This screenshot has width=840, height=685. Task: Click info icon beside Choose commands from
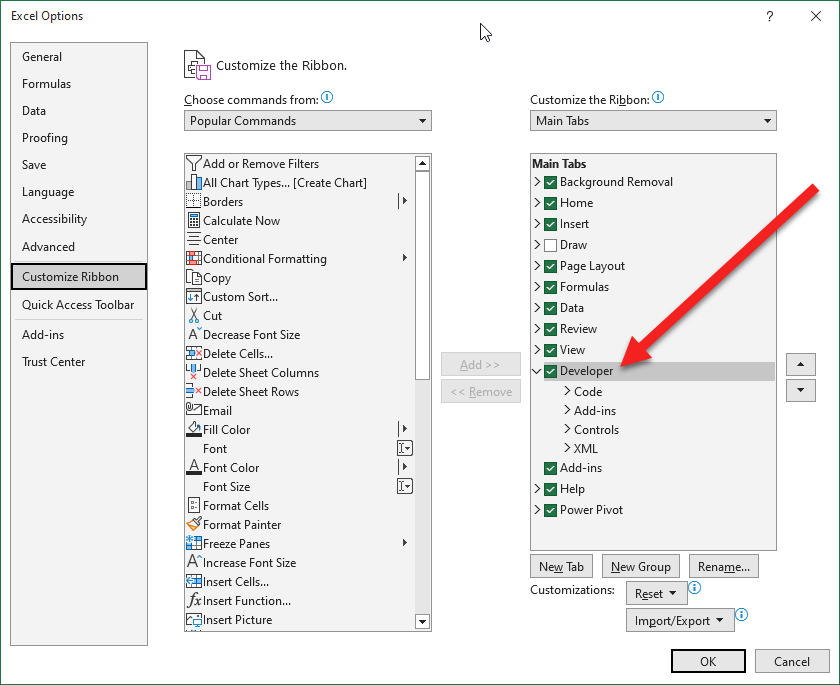click(327, 97)
